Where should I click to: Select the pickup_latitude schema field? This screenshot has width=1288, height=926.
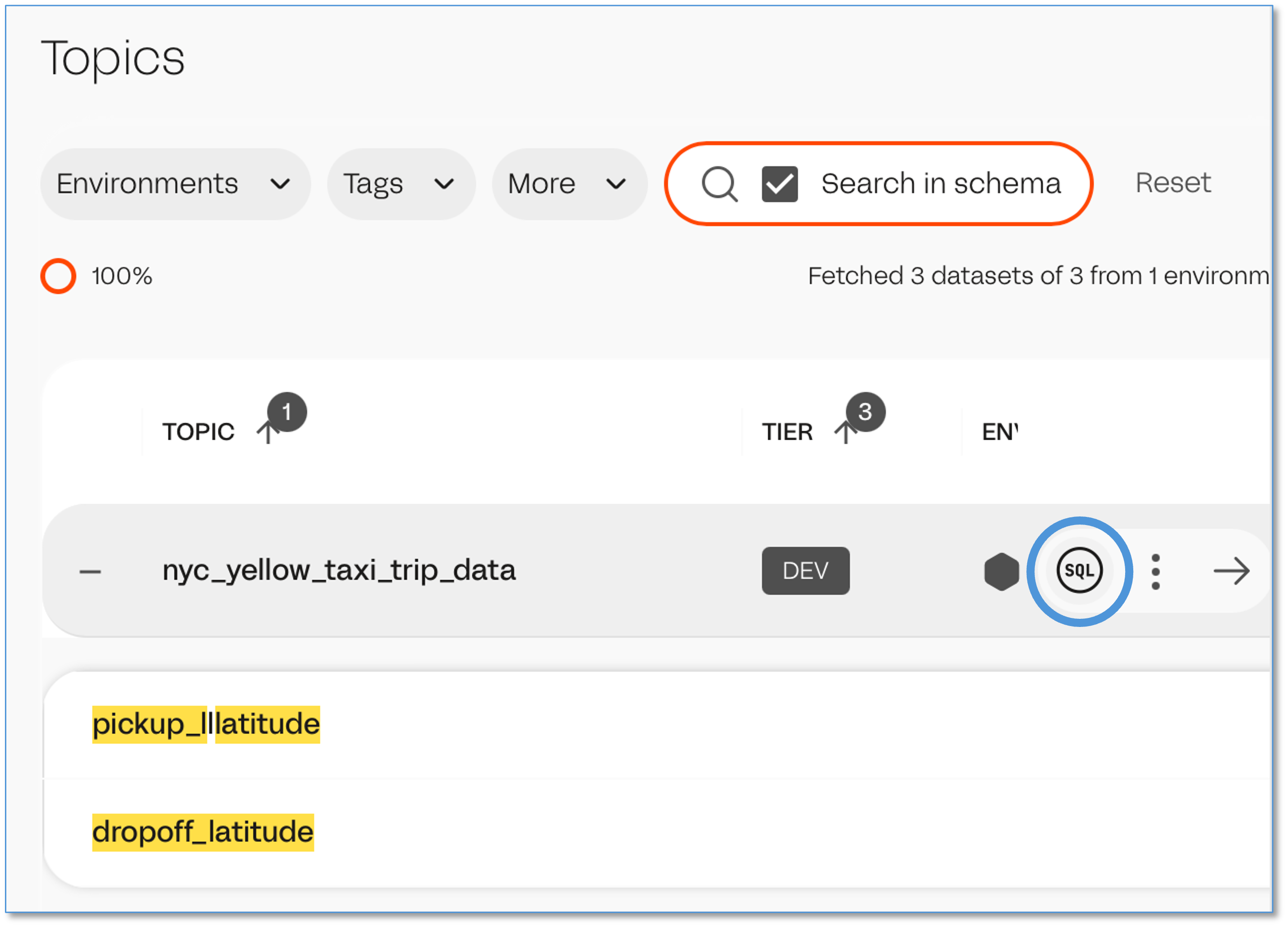[206, 724]
